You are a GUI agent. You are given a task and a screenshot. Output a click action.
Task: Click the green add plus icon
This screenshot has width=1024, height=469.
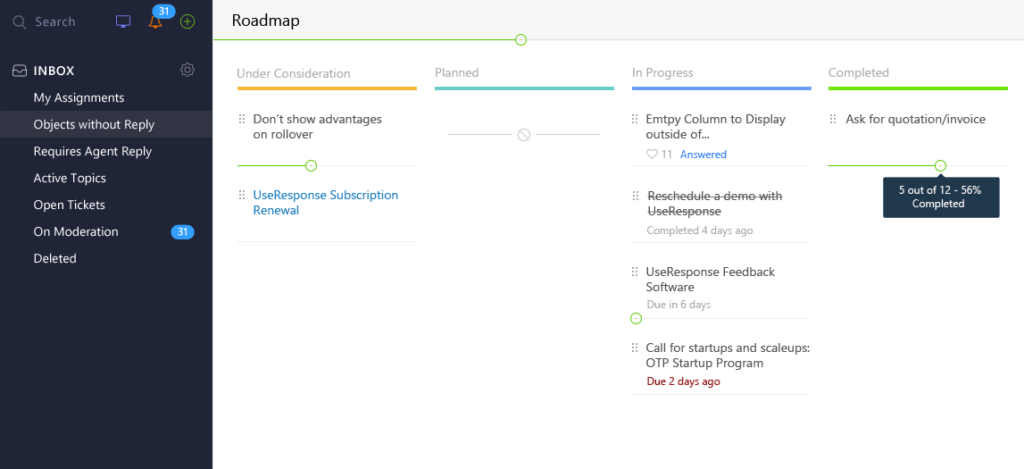(x=187, y=22)
